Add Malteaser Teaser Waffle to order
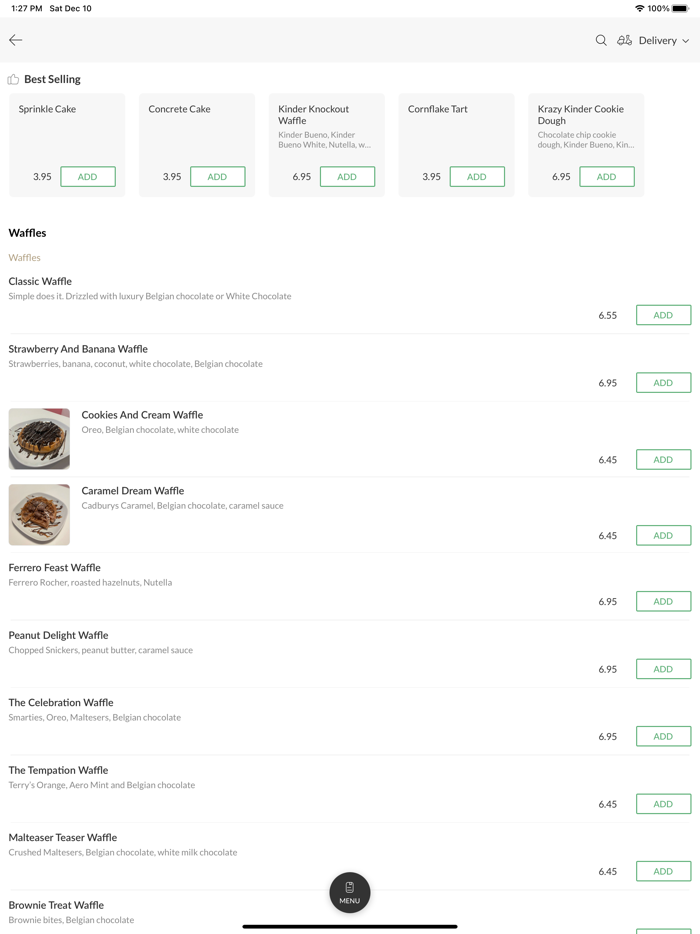The width and height of the screenshot is (700, 934). pyautogui.click(x=663, y=871)
